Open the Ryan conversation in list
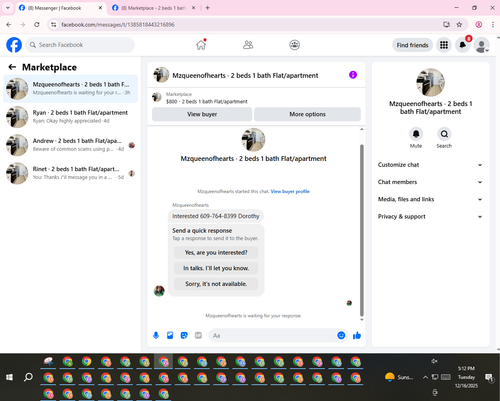The width and height of the screenshot is (500, 401). point(70,117)
